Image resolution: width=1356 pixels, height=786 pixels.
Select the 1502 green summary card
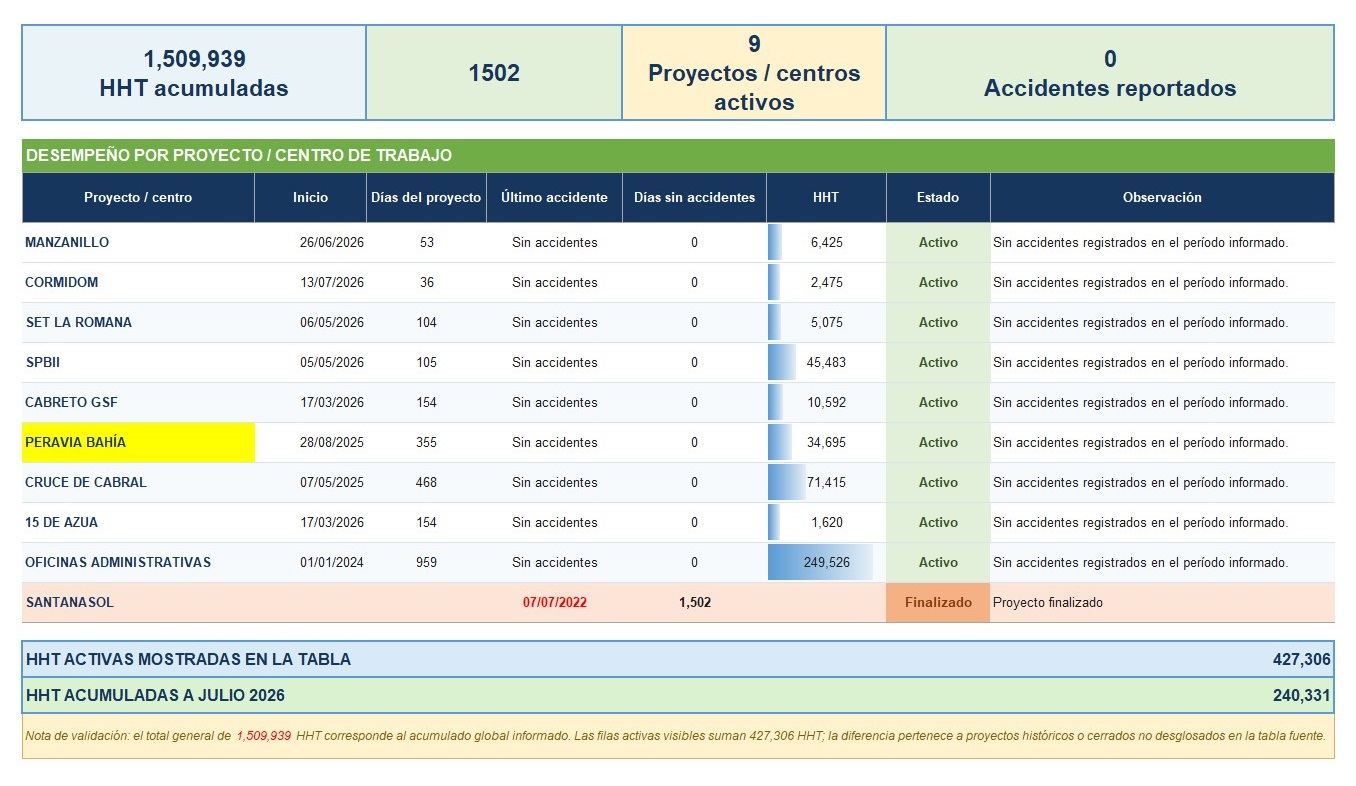click(494, 73)
